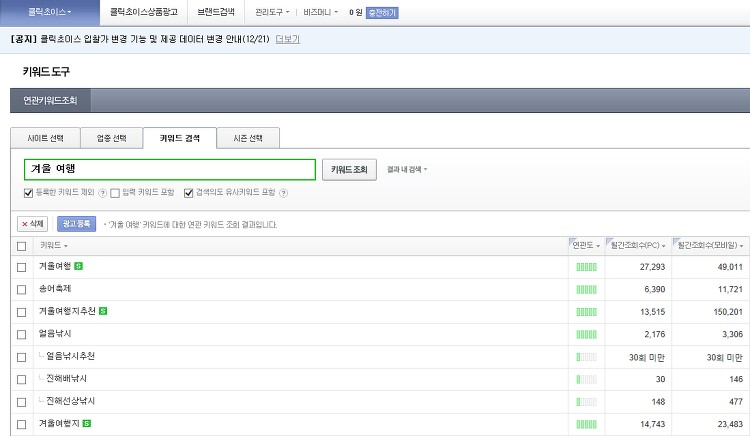Select 연관키워드조회 tab
This screenshot has width=750, height=436.
50,100
